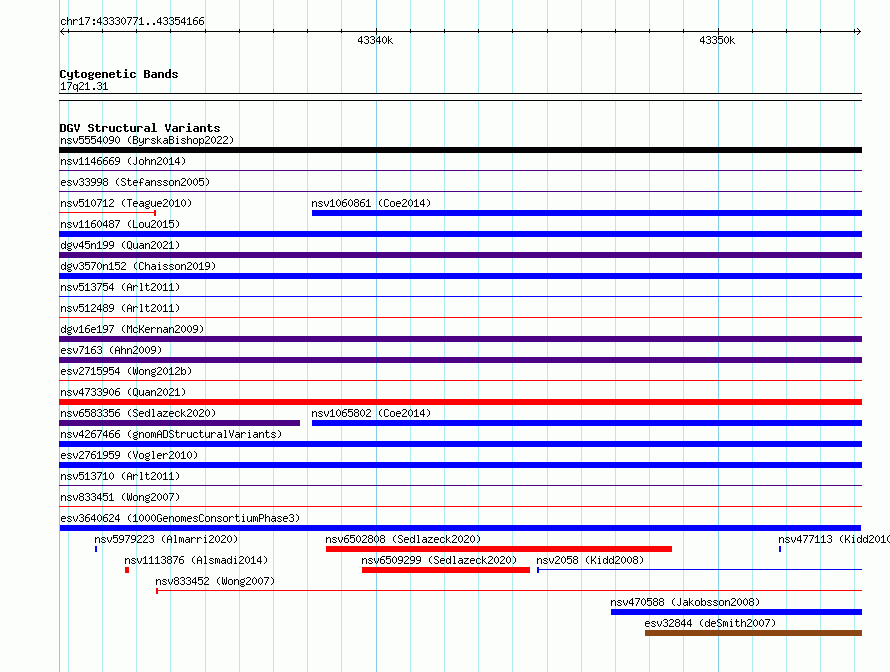Viewport: 890px width, 672px height.
Task: Click nsv5979223 (Almarri2020) label
Action: (x=166, y=539)
